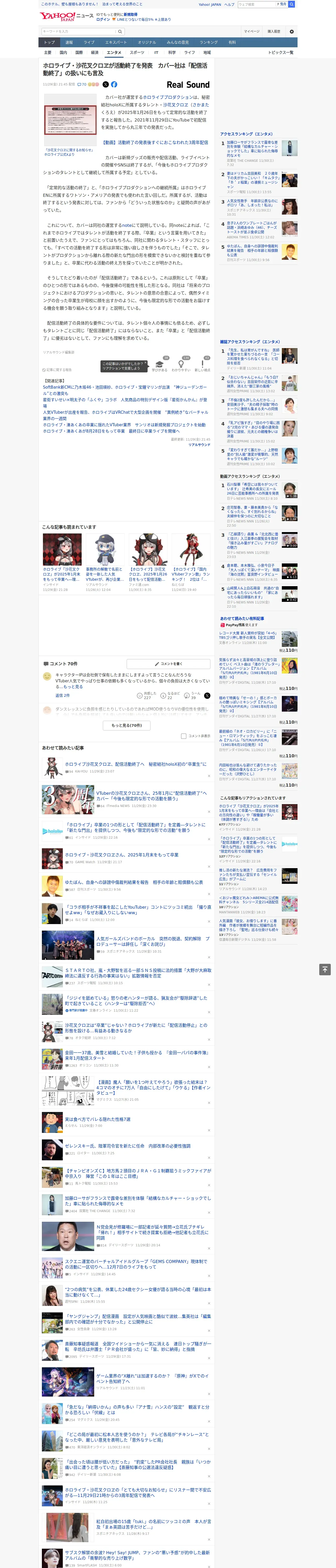Viewport: 336px width, 1568px height.
Task: Play video ranked first in 動画アクセスランキング
Action: 290,491
